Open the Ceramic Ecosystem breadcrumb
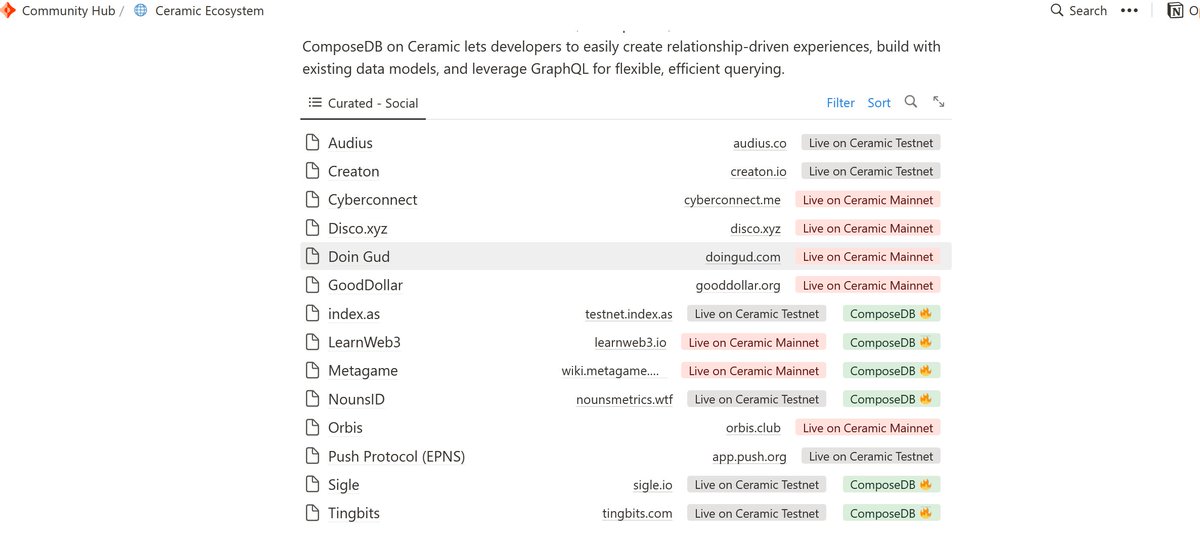 (210, 11)
